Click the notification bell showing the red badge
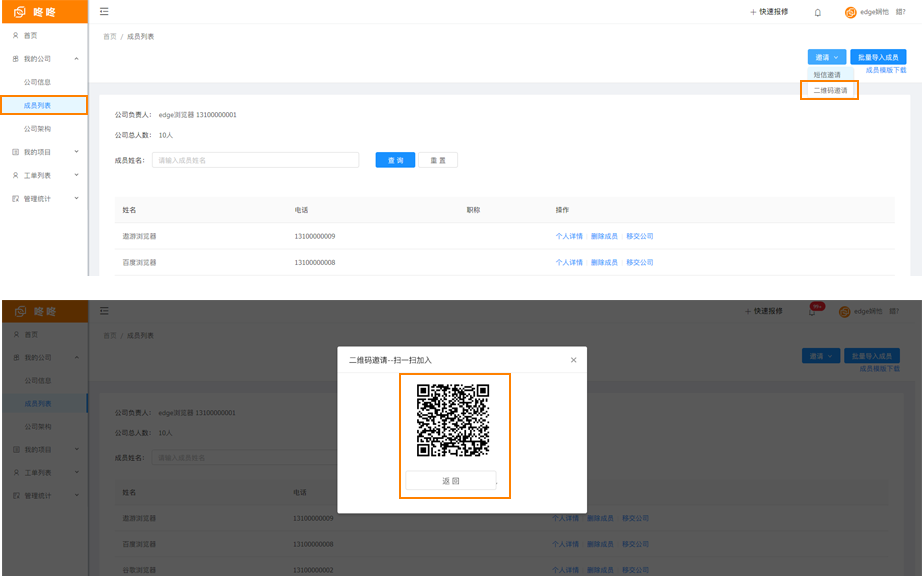This screenshot has width=922, height=576. click(812, 312)
